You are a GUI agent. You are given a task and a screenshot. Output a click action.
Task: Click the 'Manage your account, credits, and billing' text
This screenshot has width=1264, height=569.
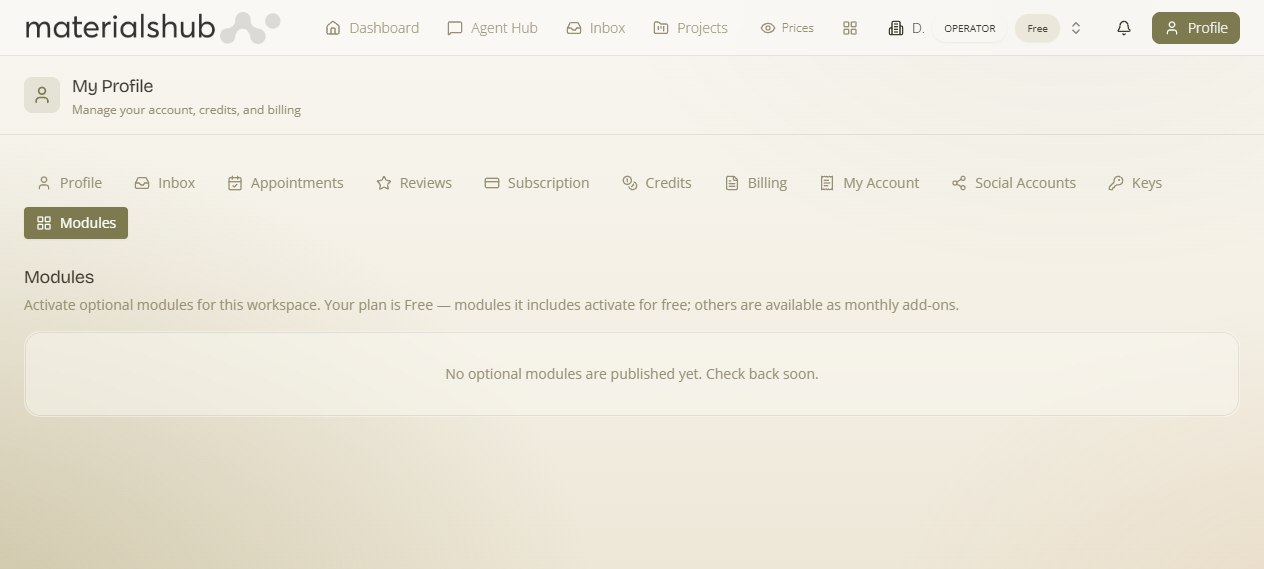[x=186, y=110]
